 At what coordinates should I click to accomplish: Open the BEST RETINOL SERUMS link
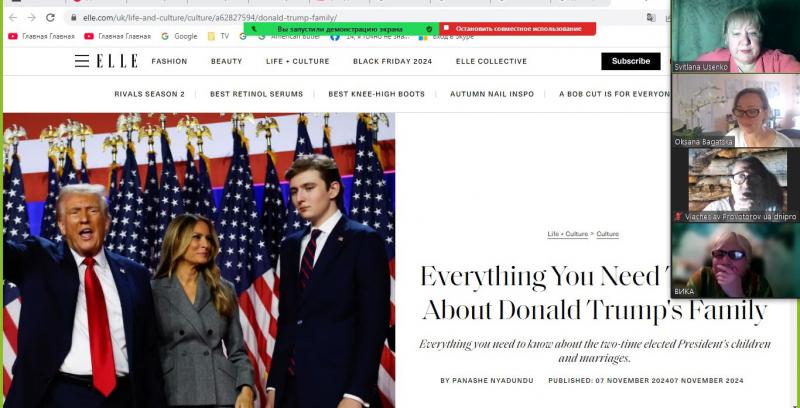257,94
